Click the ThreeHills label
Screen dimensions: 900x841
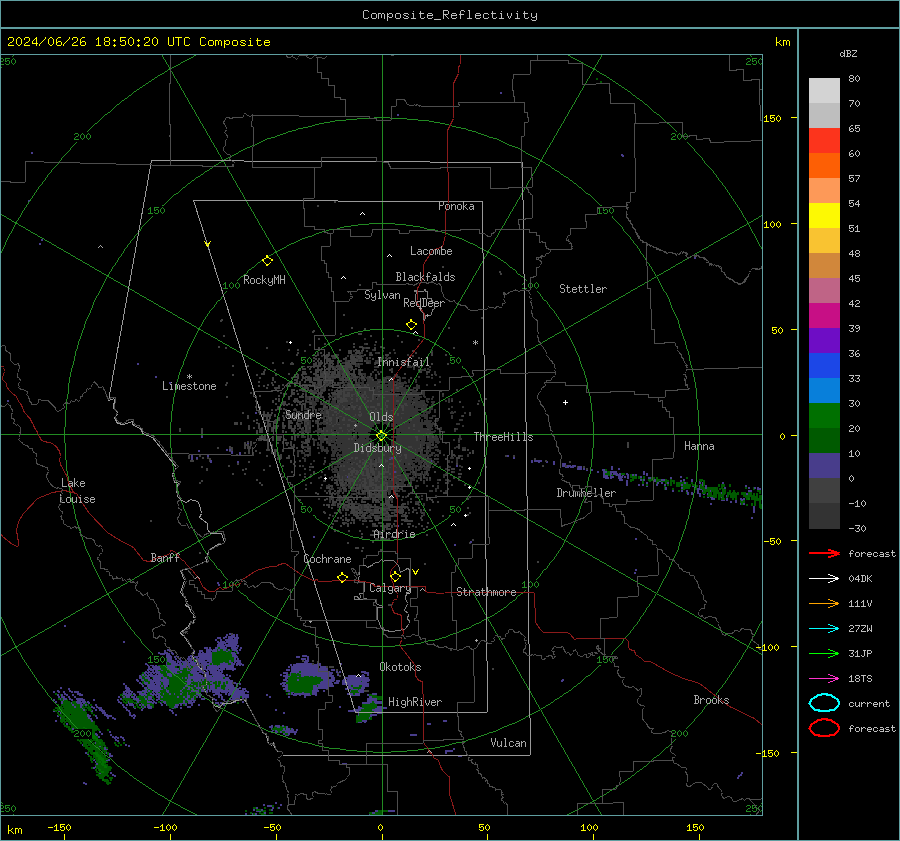tap(503, 437)
